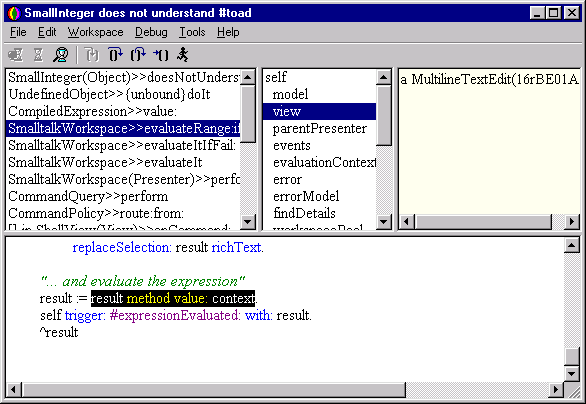Open the Workspace menu
The width and height of the screenshot is (586, 404).
95,32
